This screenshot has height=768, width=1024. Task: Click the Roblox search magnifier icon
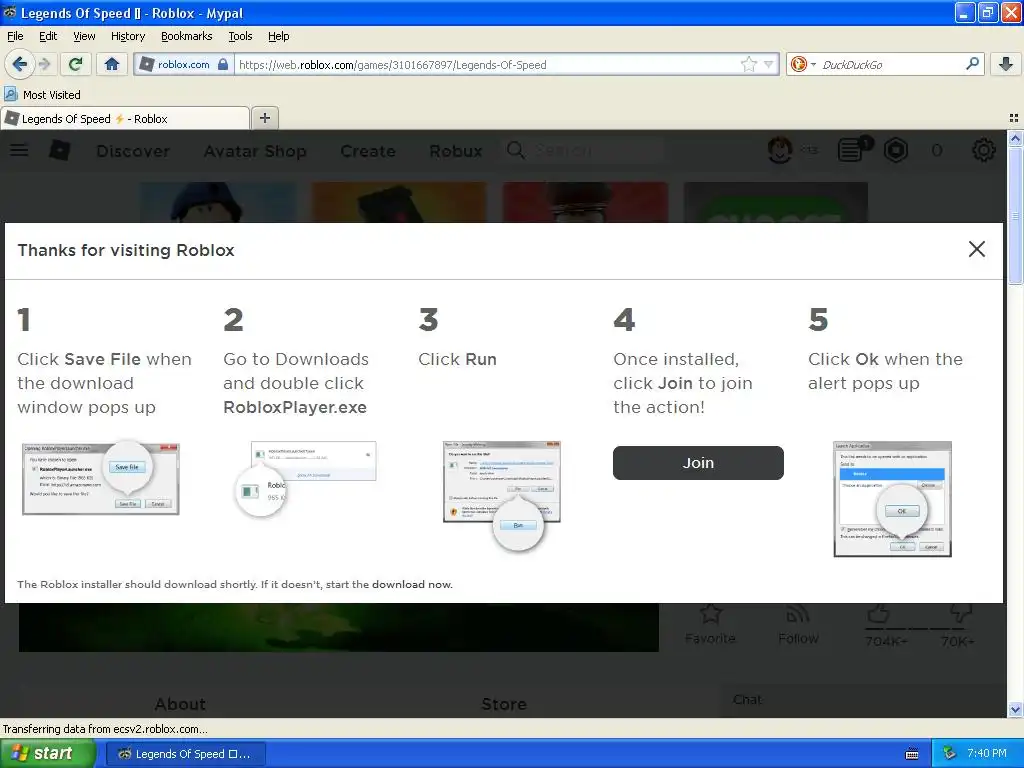[515, 151]
